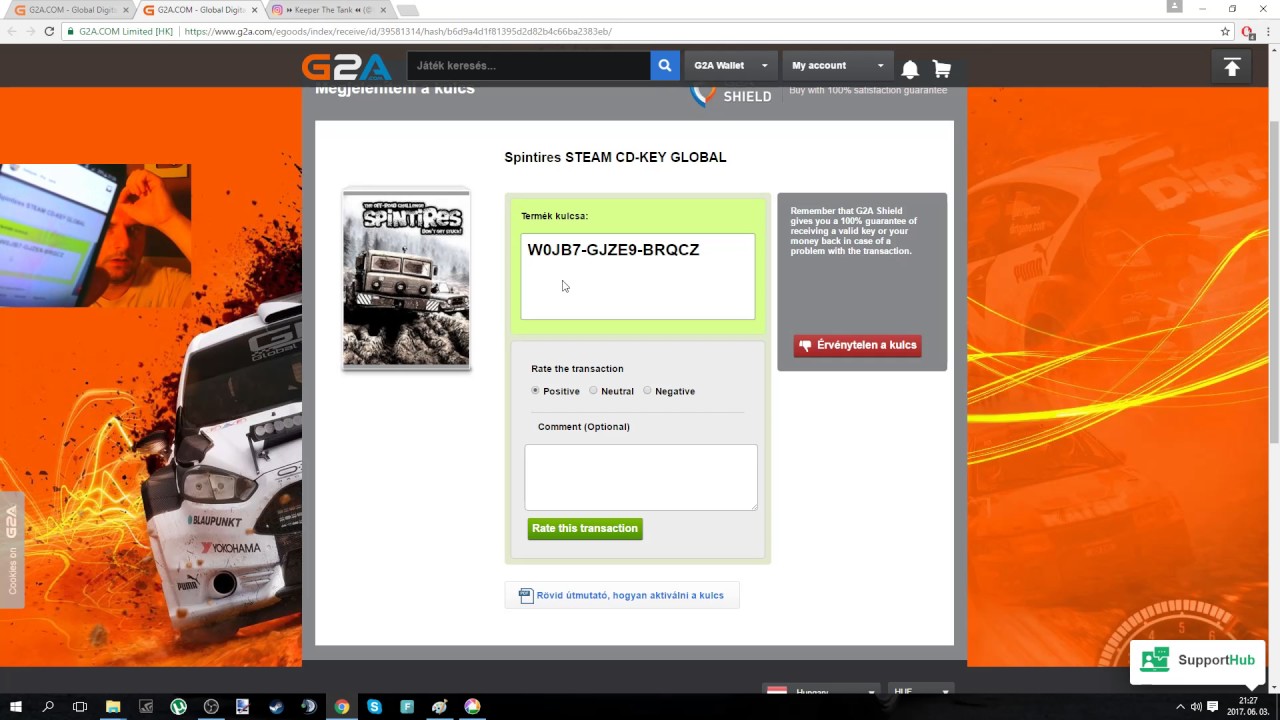This screenshot has width=1280, height=720.
Task: Select the Positive rating option
Action: [x=535, y=391]
